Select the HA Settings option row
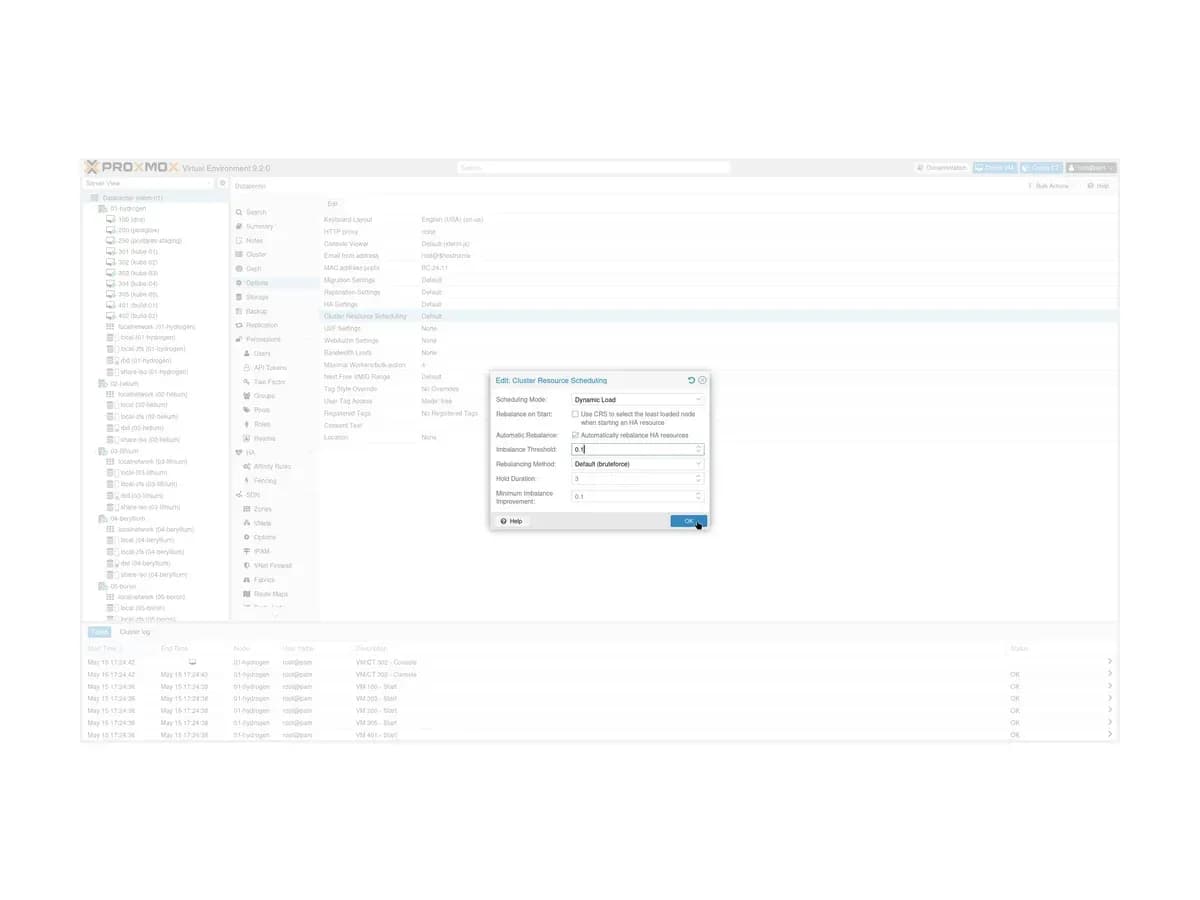This screenshot has height=900, width=1200. pos(719,304)
